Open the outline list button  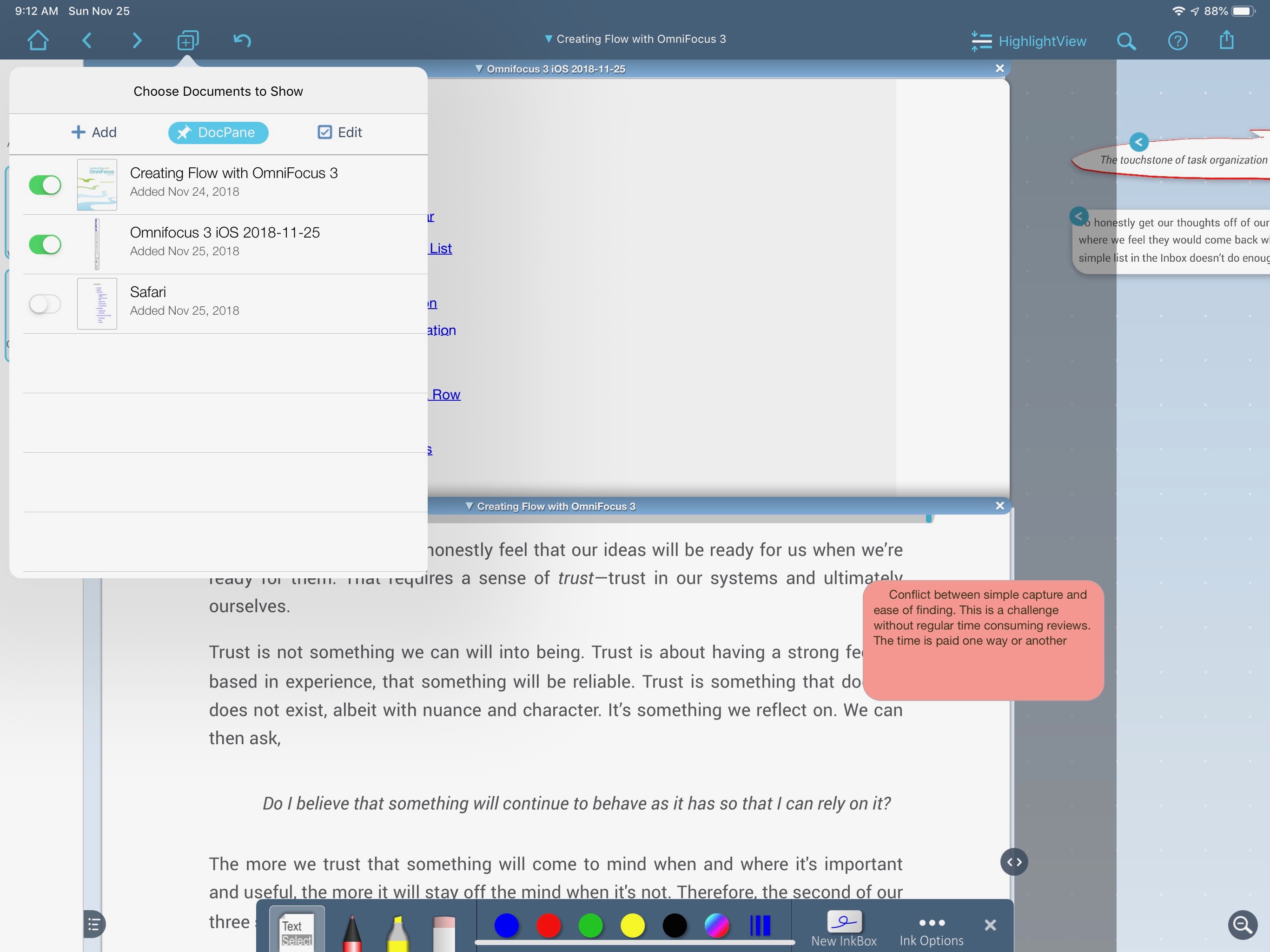coord(94,925)
